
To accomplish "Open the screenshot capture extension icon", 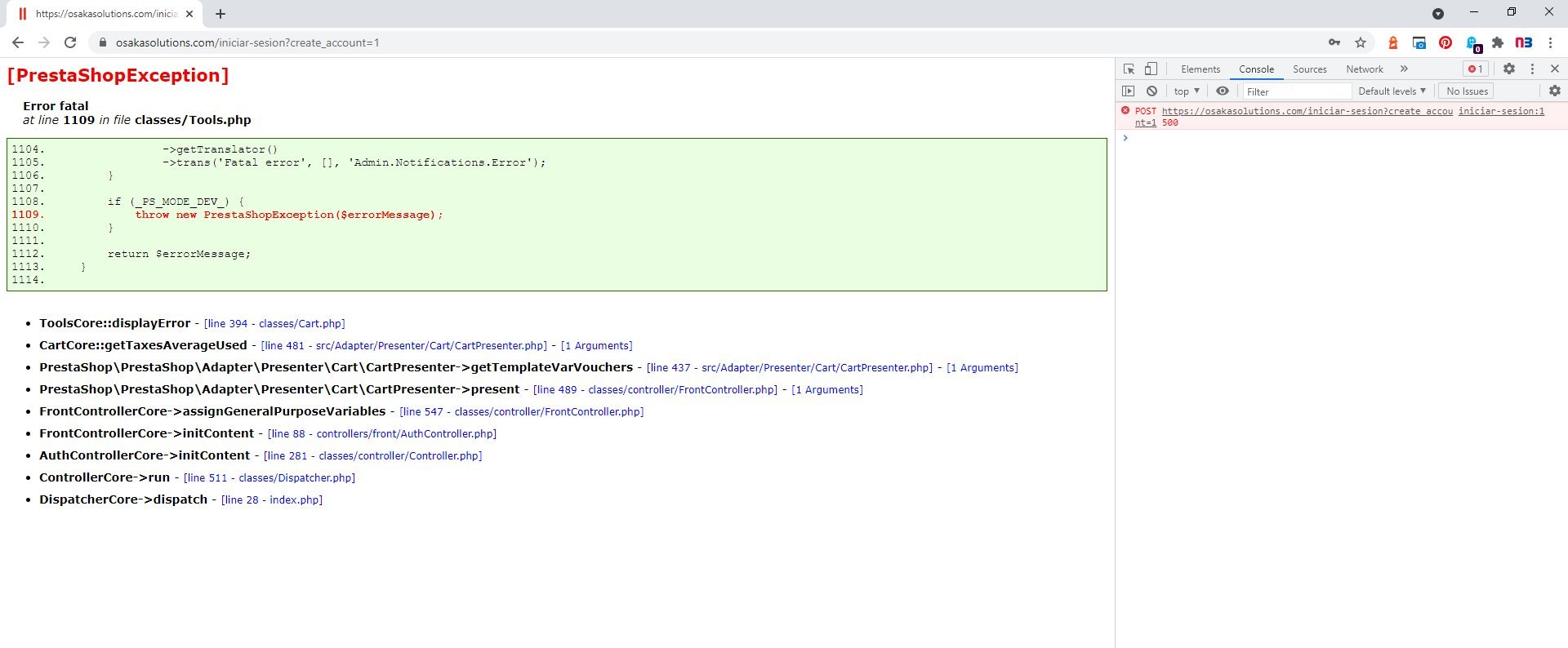I will point(1419,42).
